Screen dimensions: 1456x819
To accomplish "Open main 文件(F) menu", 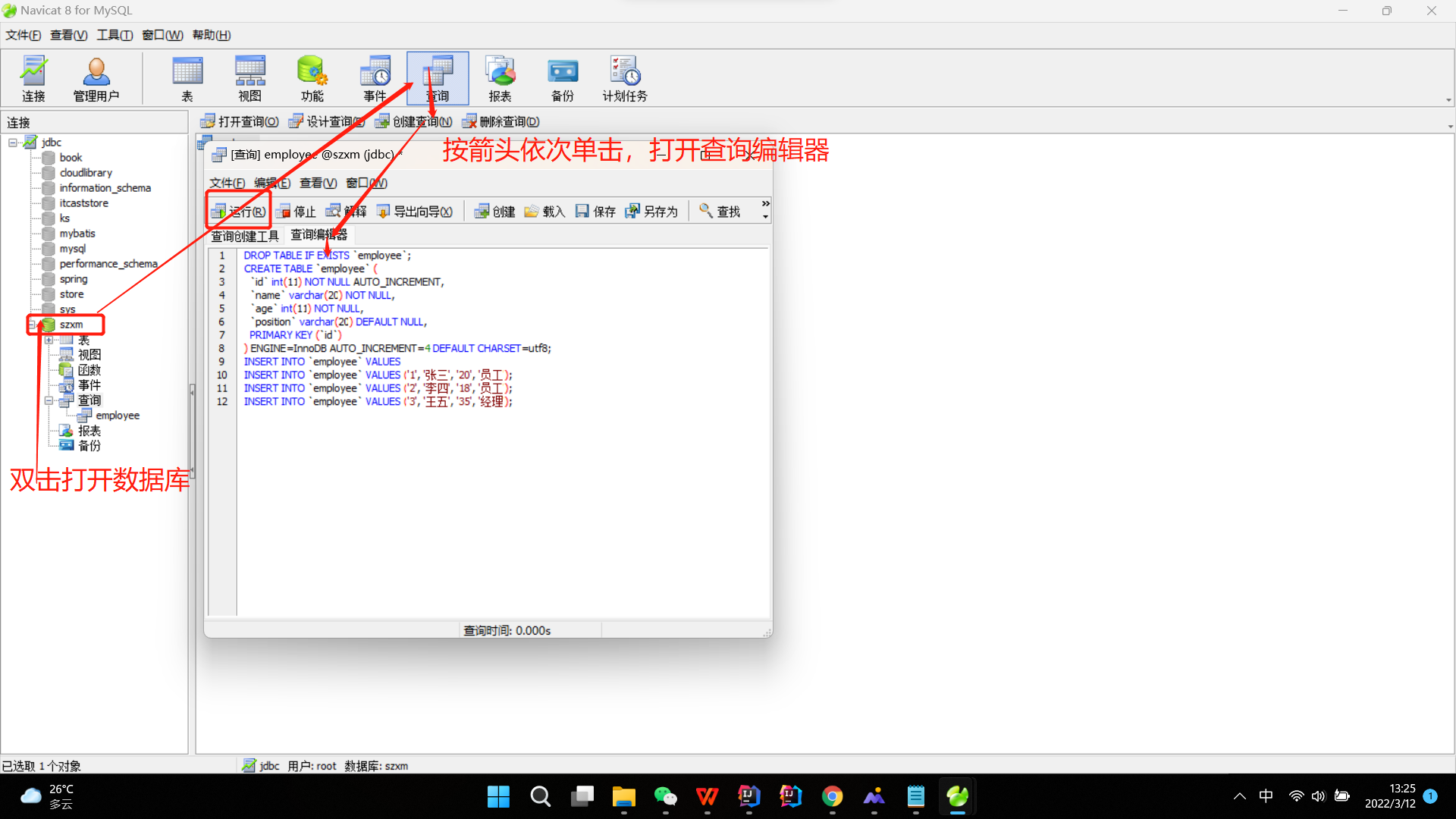I will 24,35.
